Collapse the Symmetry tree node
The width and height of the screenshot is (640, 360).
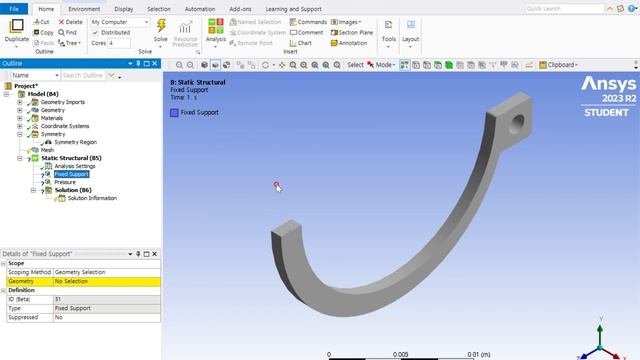[20, 134]
